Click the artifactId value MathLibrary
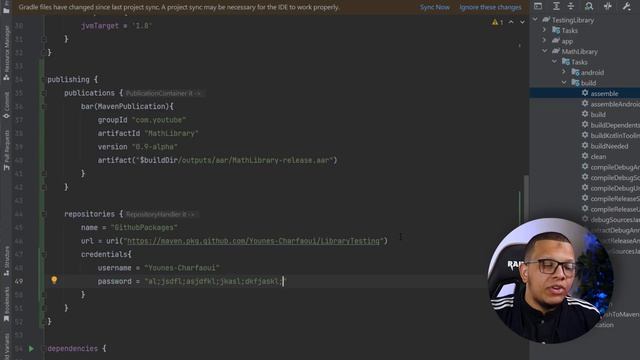The image size is (640, 360). (x=171, y=133)
